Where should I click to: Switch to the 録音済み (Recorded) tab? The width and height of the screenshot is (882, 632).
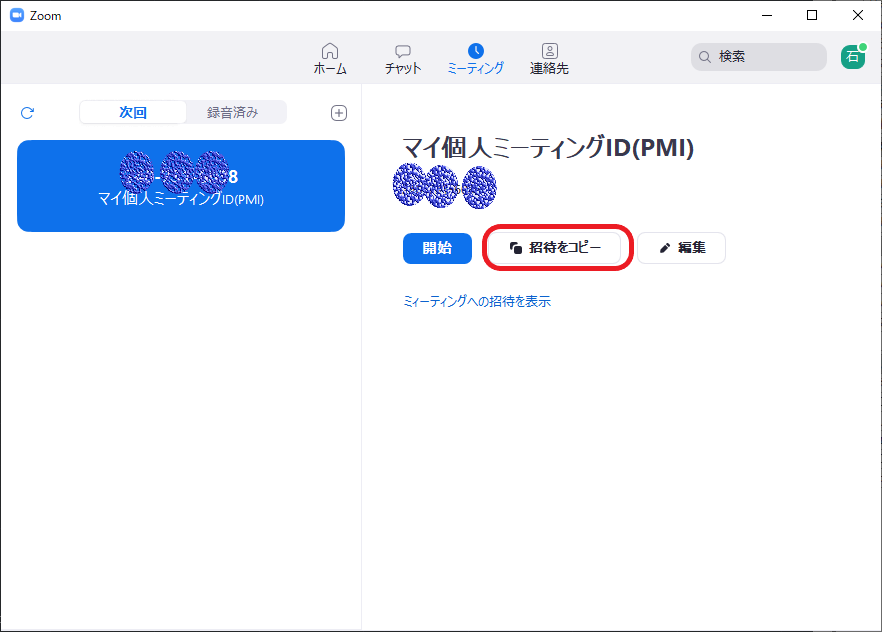coord(233,113)
